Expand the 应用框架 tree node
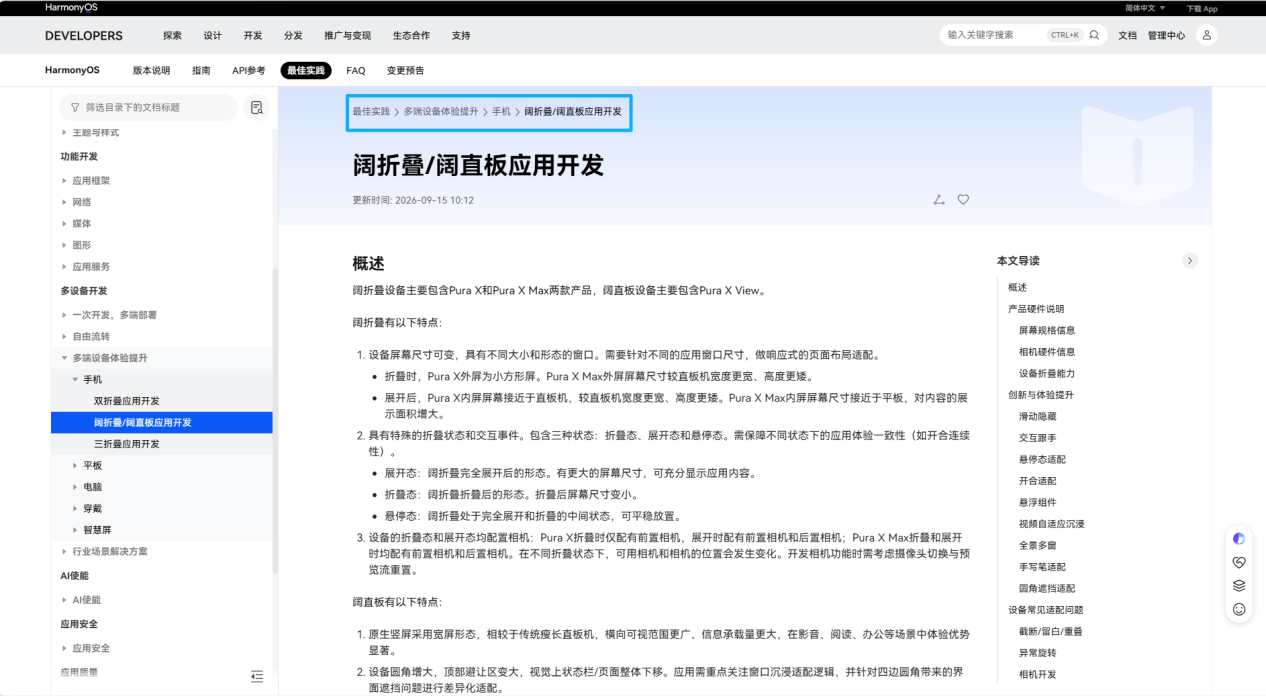The height and width of the screenshot is (696, 1266). coord(65,181)
